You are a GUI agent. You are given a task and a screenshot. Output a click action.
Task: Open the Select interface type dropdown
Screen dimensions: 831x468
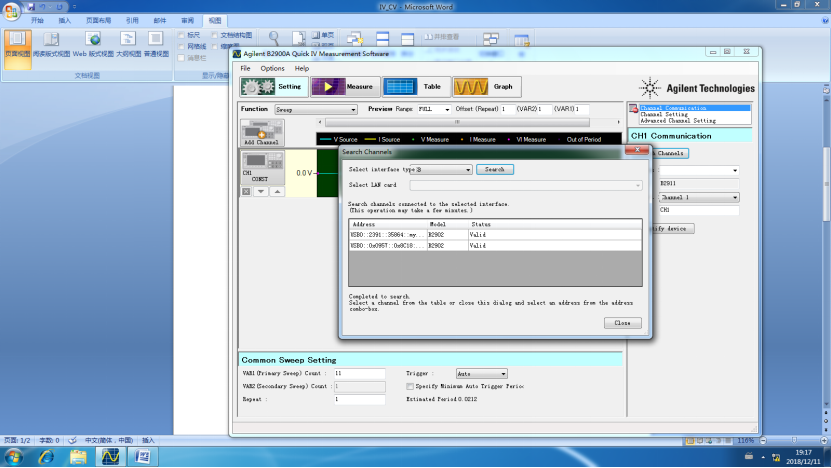441,170
